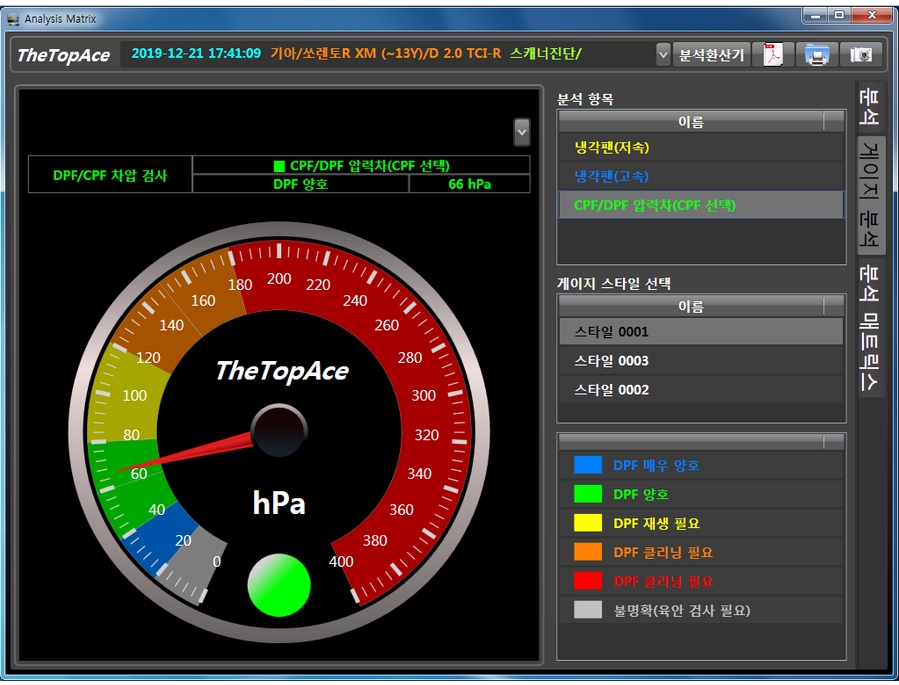Select CPF/DPF 압력차(CPF 선택) item
Image resolution: width=899 pixels, height=685 pixels.
pos(654,205)
